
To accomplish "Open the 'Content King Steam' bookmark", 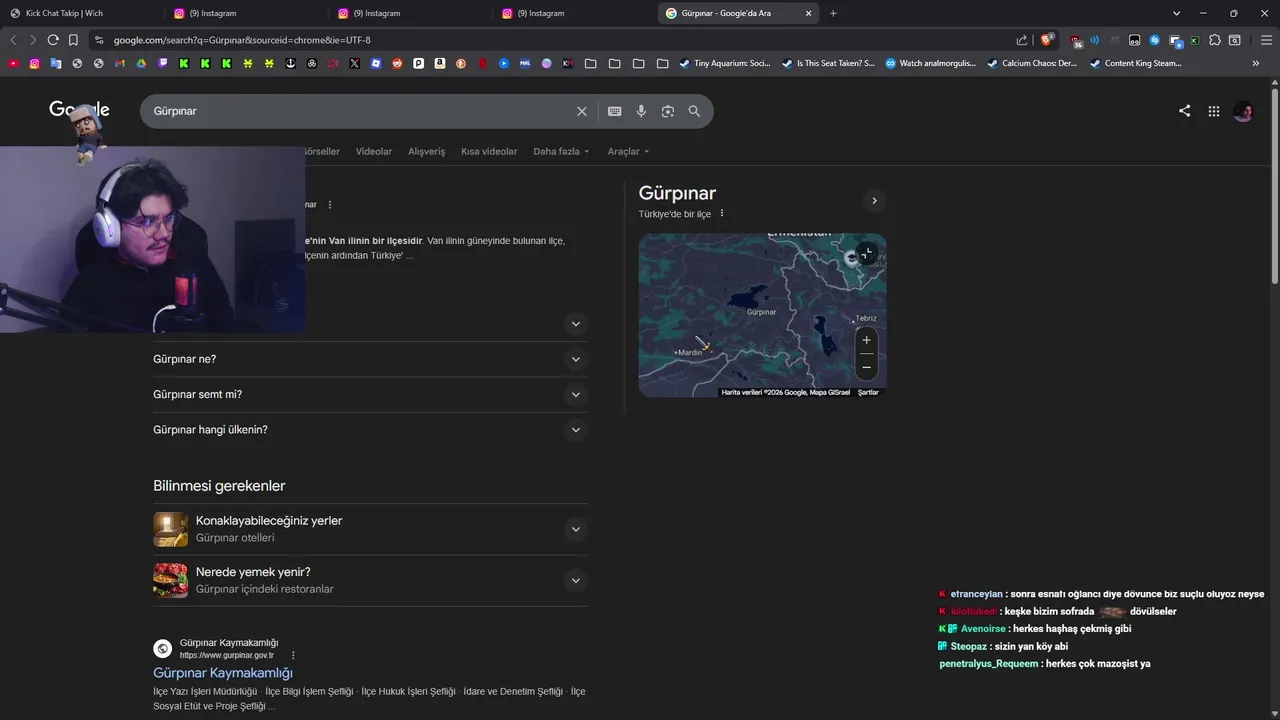I will (x=1135, y=63).
